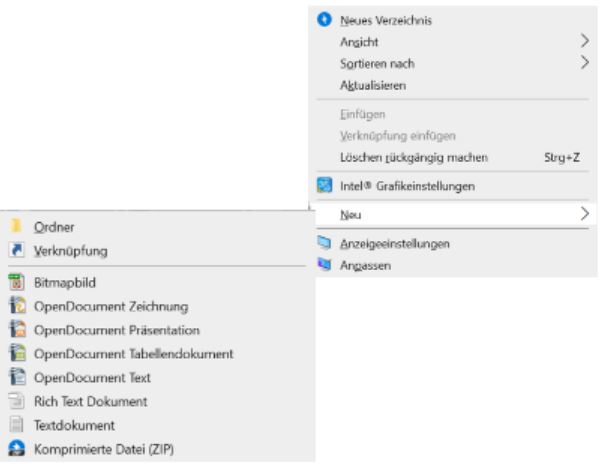The height and width of the screenshot is (464, 602).
Task: Click the OpenDocument Zeichnung icon
Action: (x=17, y=306)
